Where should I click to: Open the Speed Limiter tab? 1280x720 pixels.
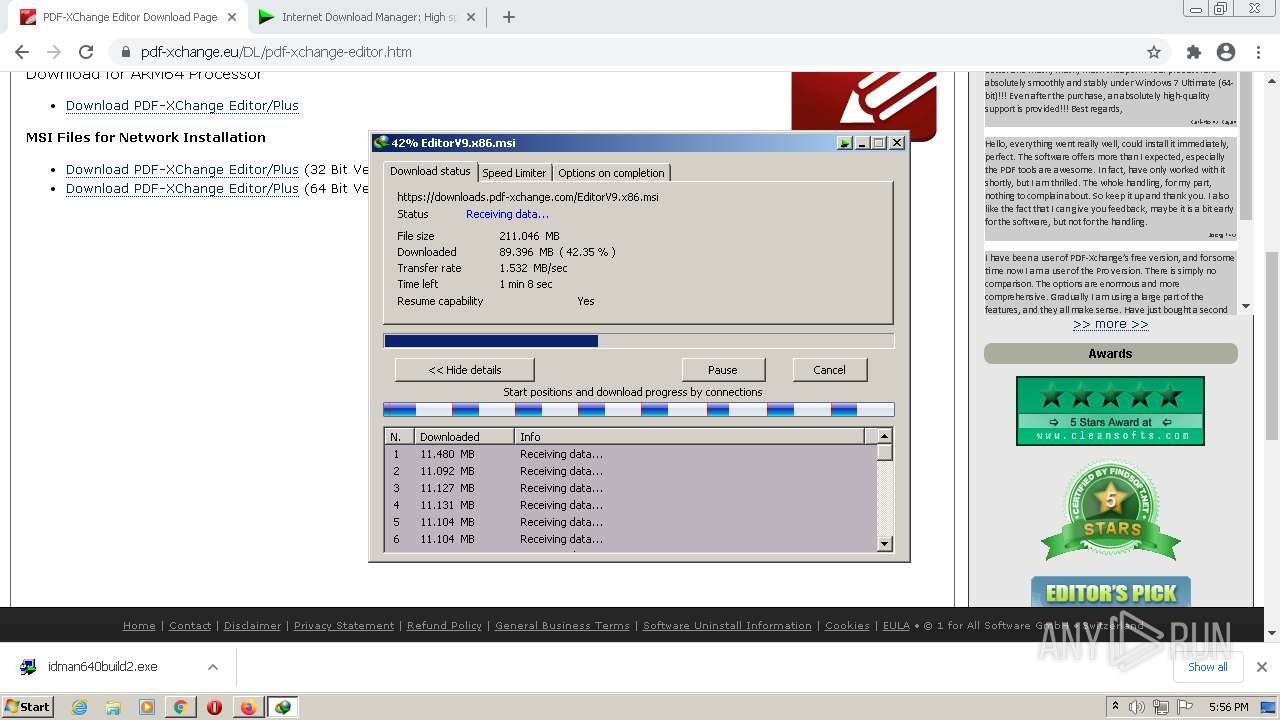514,173
